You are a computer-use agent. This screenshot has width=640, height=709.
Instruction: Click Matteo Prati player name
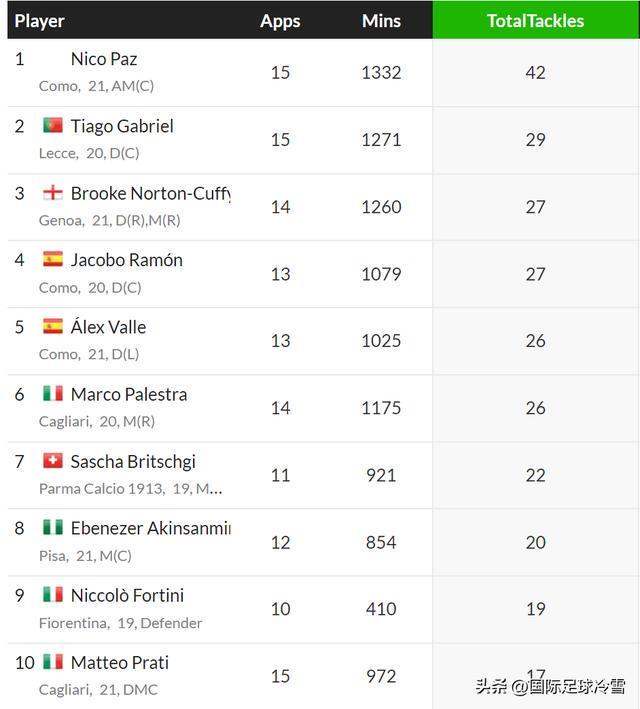[x=119, y=662]
